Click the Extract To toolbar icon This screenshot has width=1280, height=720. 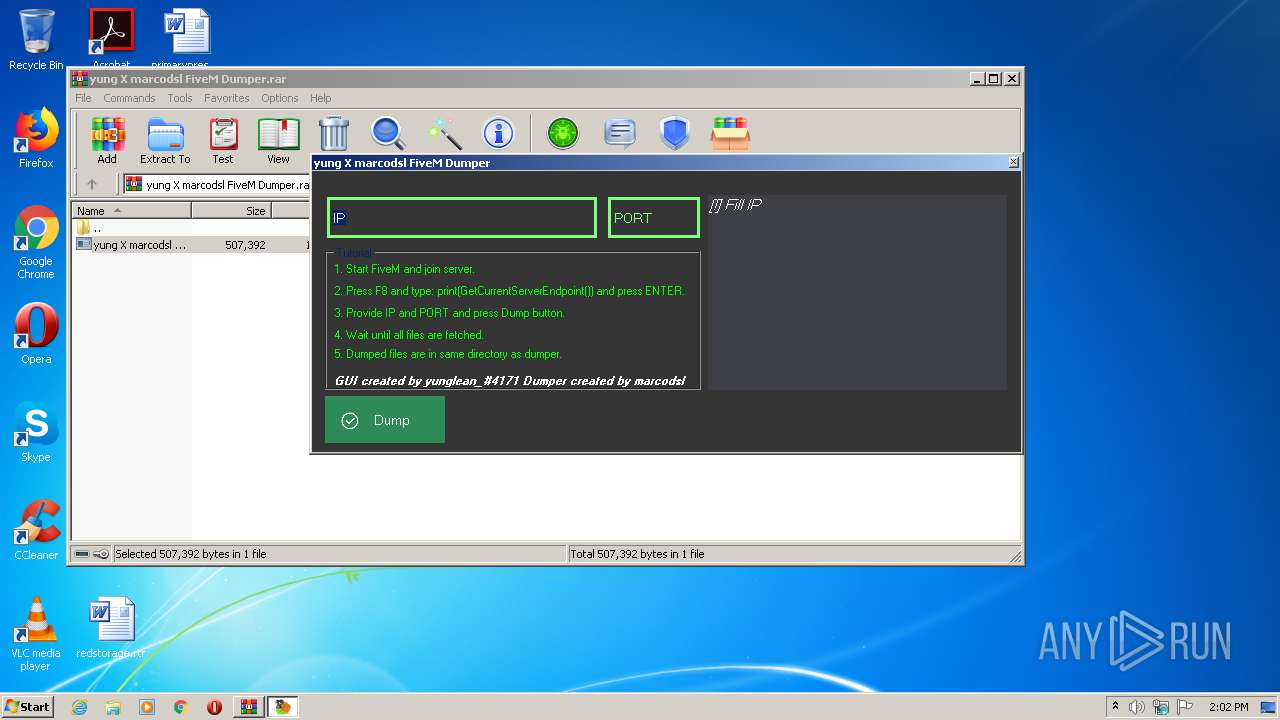[165, 141]
